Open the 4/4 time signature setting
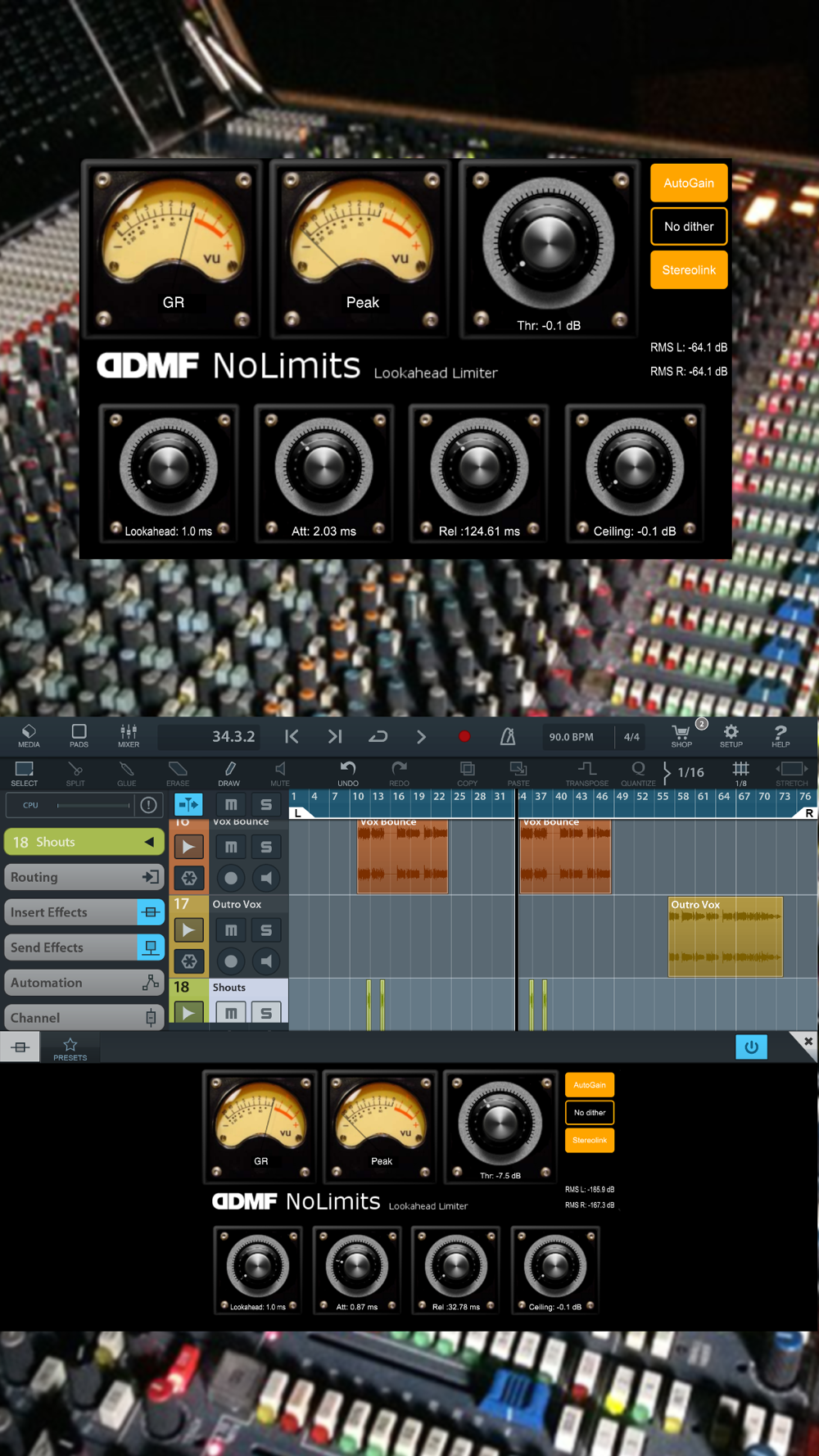 [631, 736]
